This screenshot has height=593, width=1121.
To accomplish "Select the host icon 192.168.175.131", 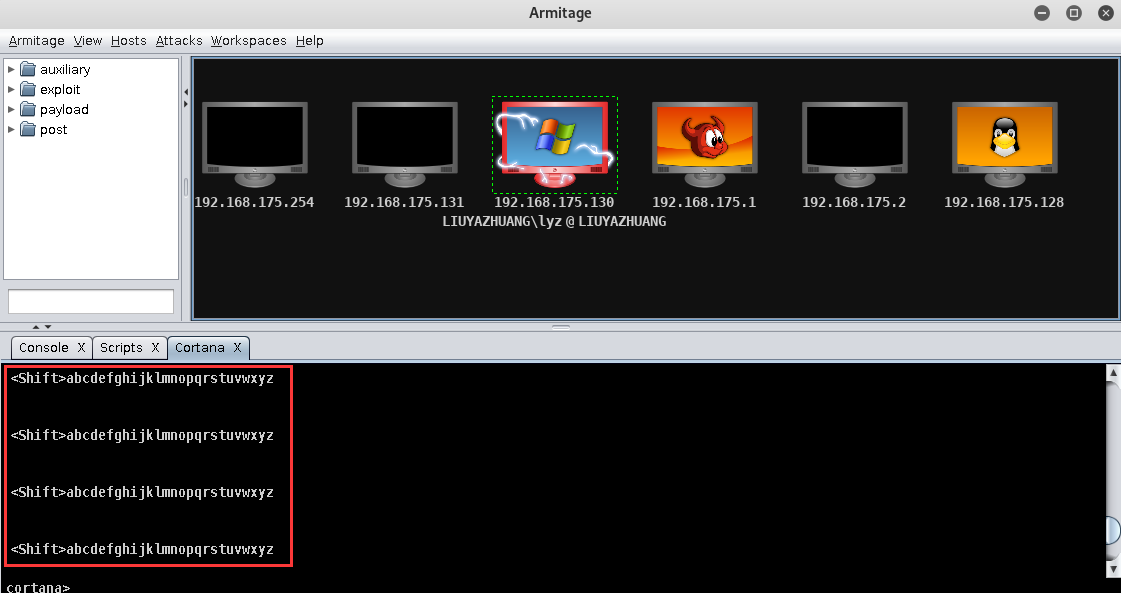I will pos(405,144).
